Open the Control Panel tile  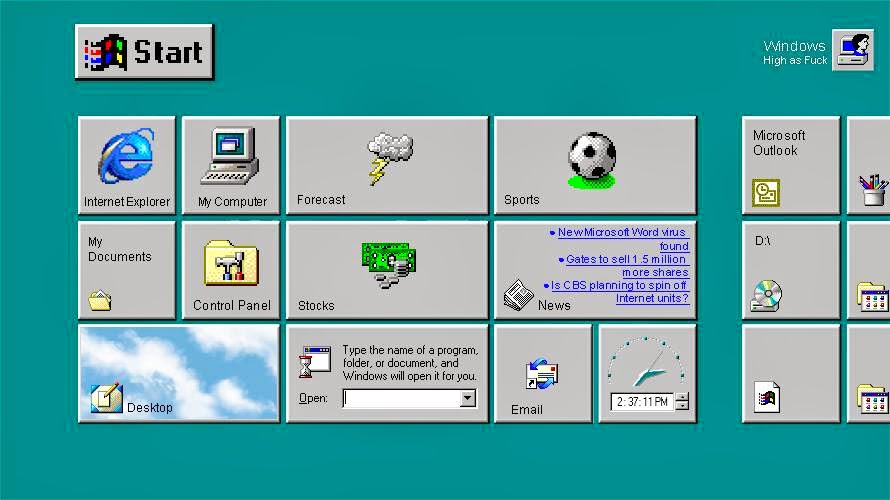click(x=231, y=270)
